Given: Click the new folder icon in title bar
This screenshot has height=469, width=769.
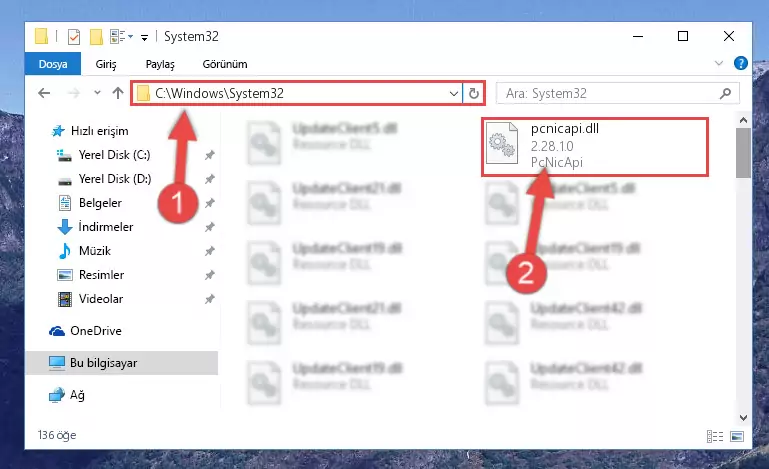Looking at the screenshot, I should point(97,37).
